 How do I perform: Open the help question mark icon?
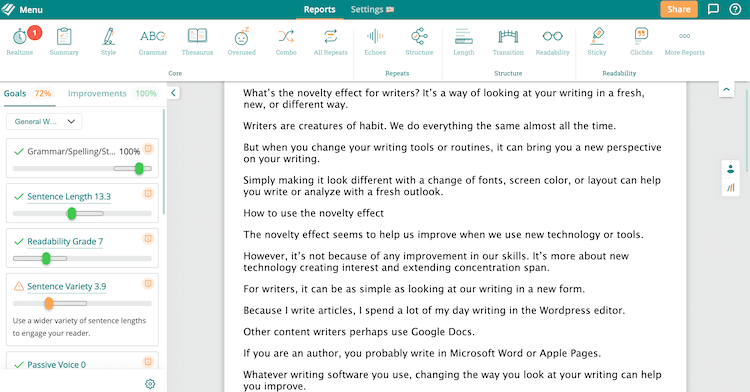coord(735,9)
